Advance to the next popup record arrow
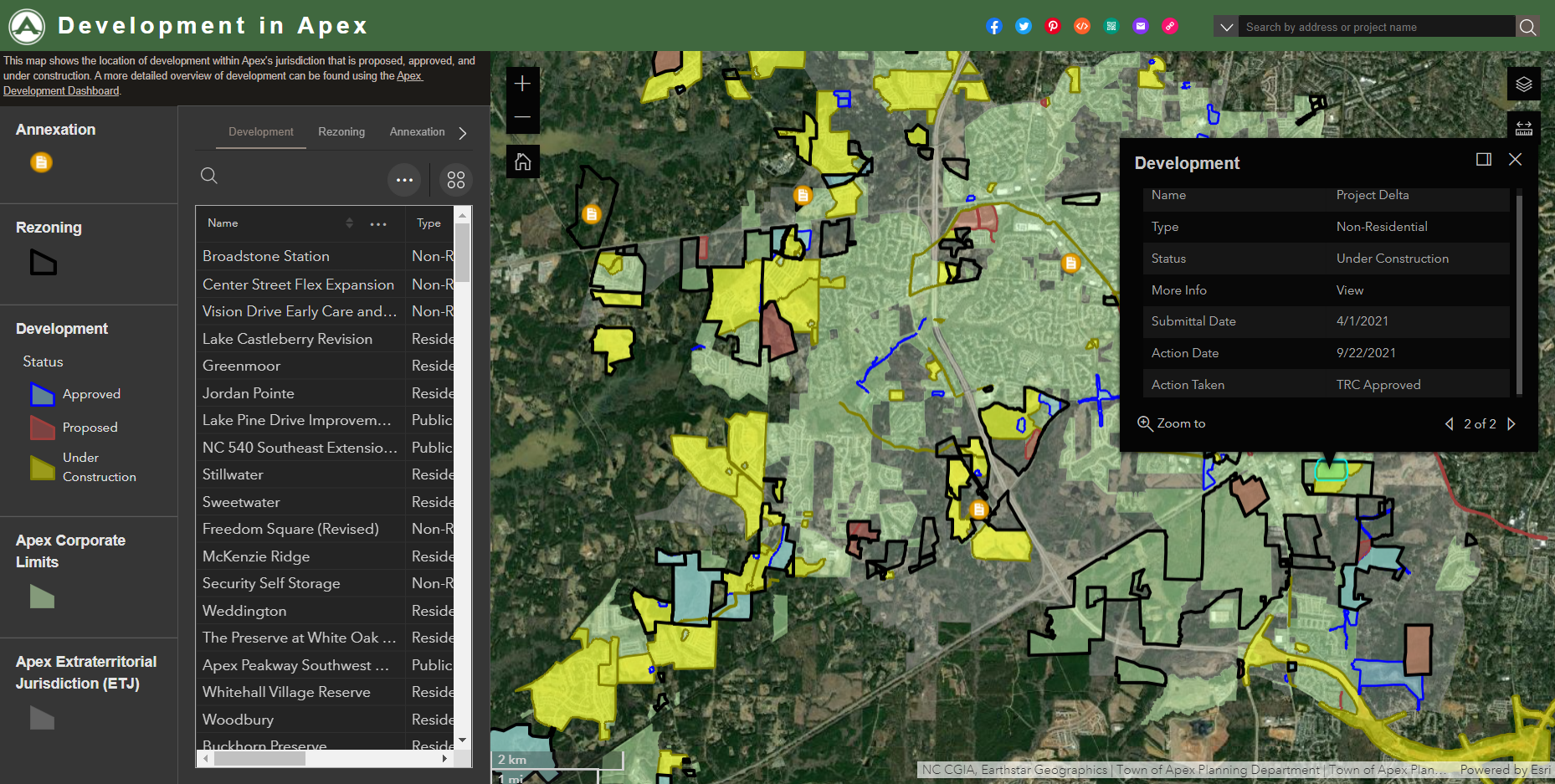This screenshot has width=1555, height=784. coord(1511,423)
